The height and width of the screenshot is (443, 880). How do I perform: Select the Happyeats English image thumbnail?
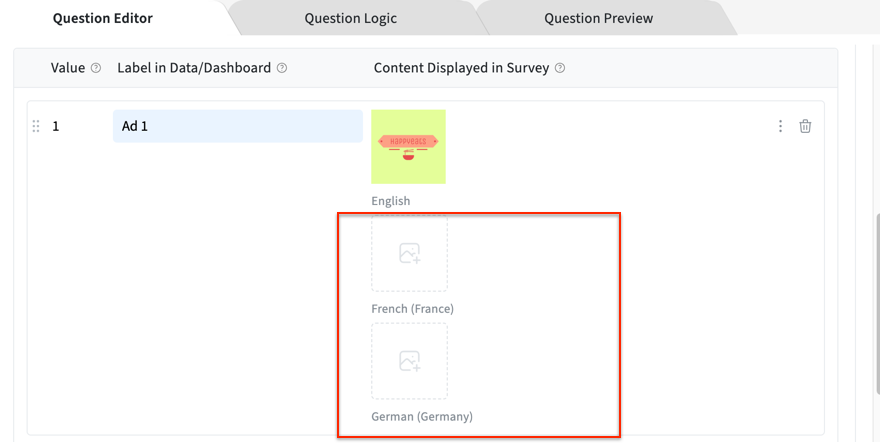408,146
